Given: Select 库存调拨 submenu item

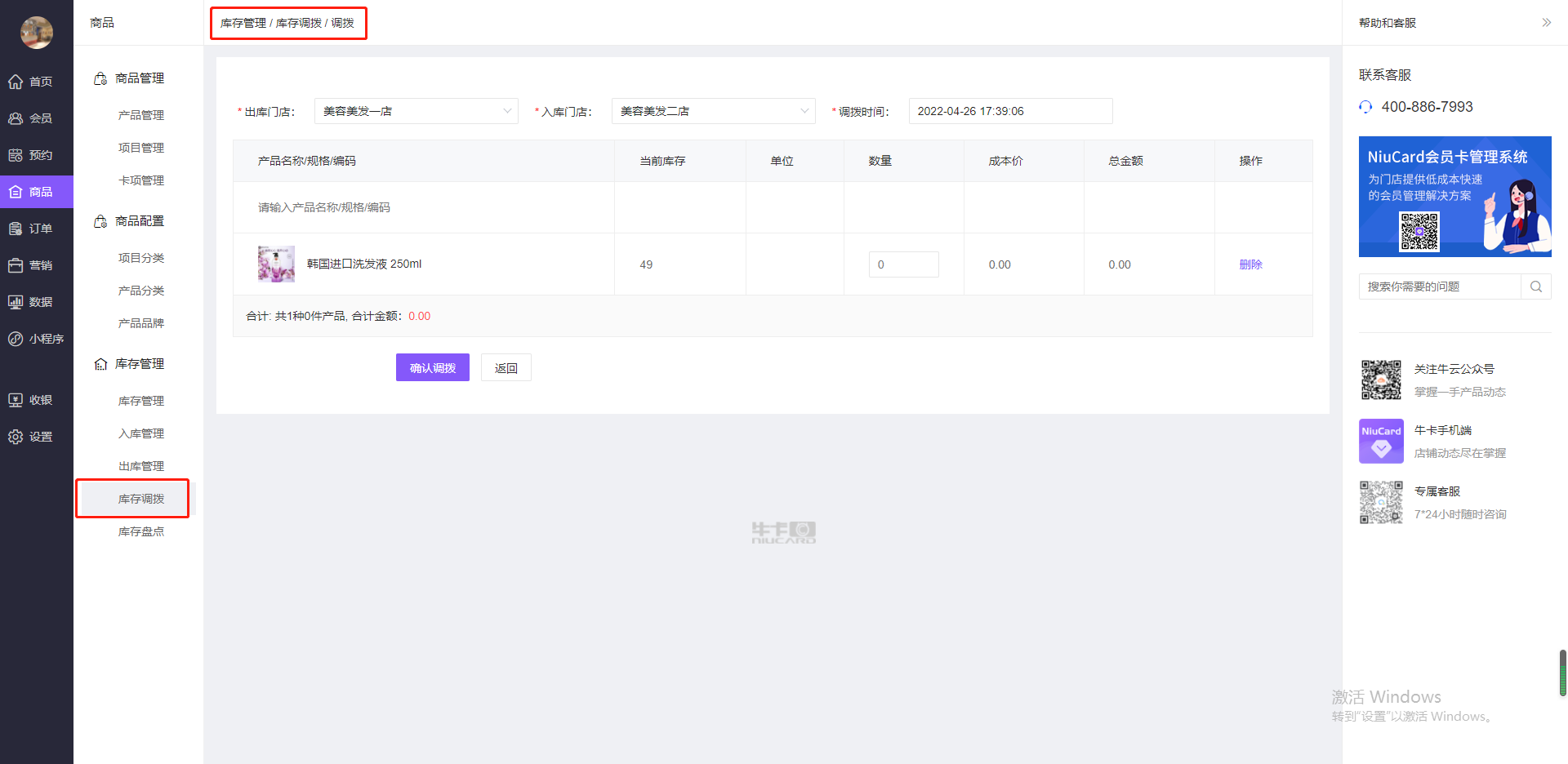Looking at the screenshot, I should pyautogui.click(x=141, y=499).
